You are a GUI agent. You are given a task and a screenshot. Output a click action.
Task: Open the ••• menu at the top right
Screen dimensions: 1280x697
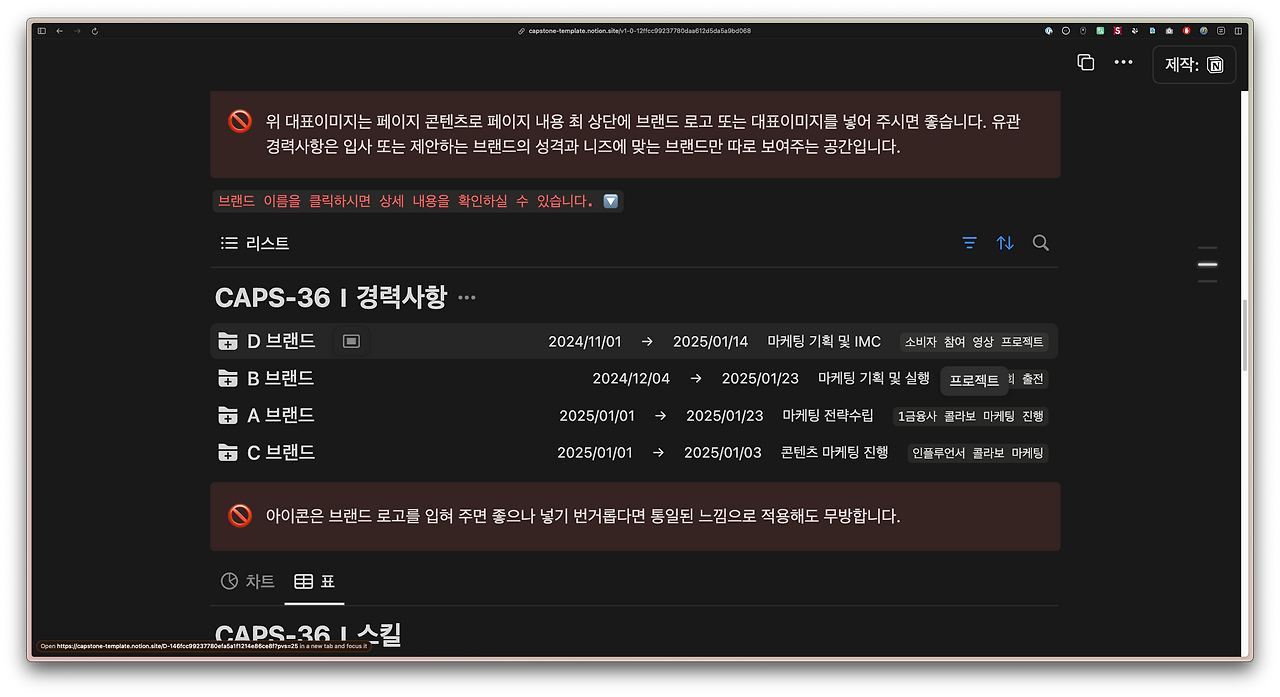pos(1123,62)
